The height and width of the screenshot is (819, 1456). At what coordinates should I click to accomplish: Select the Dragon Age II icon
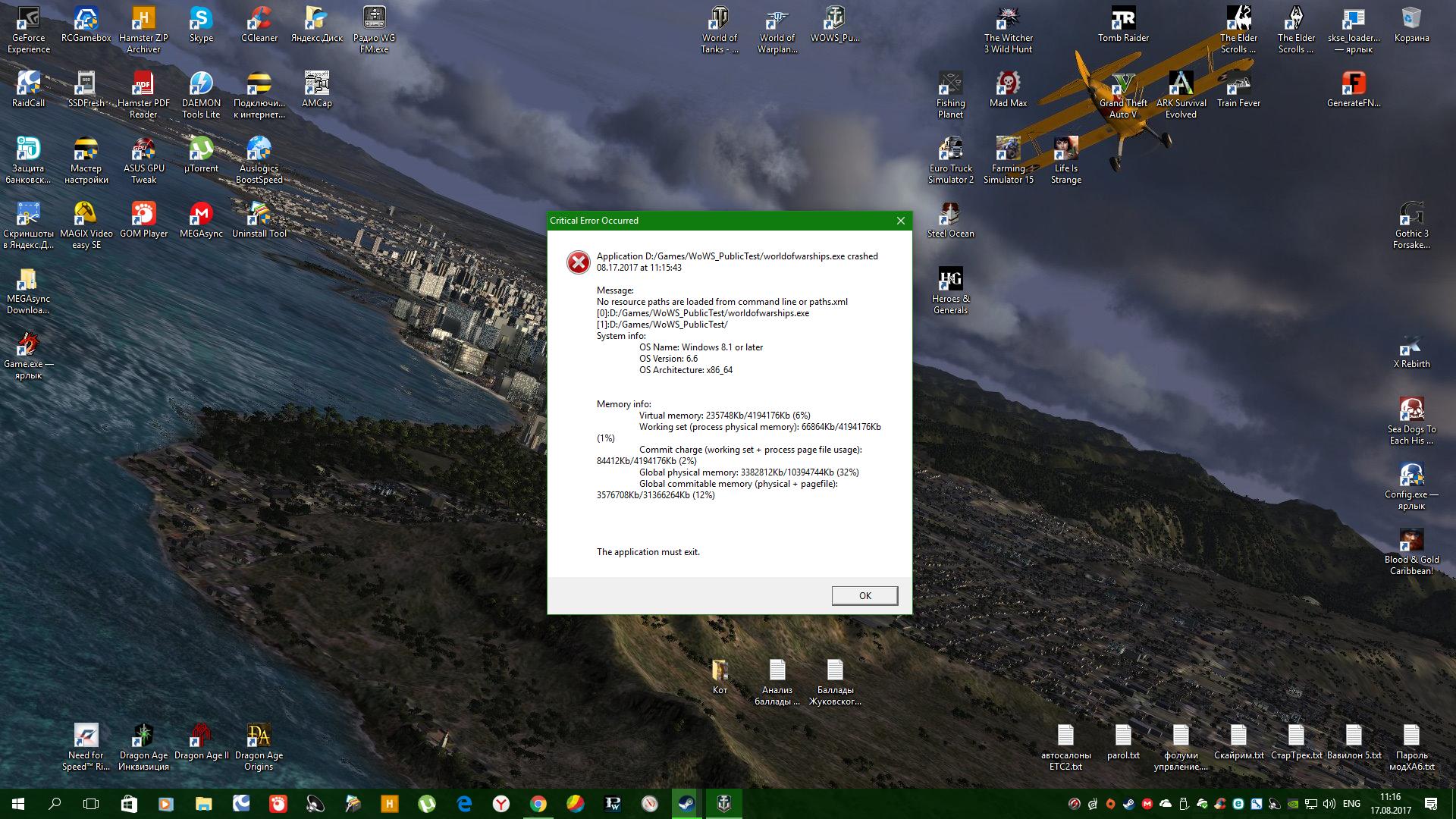201,742
